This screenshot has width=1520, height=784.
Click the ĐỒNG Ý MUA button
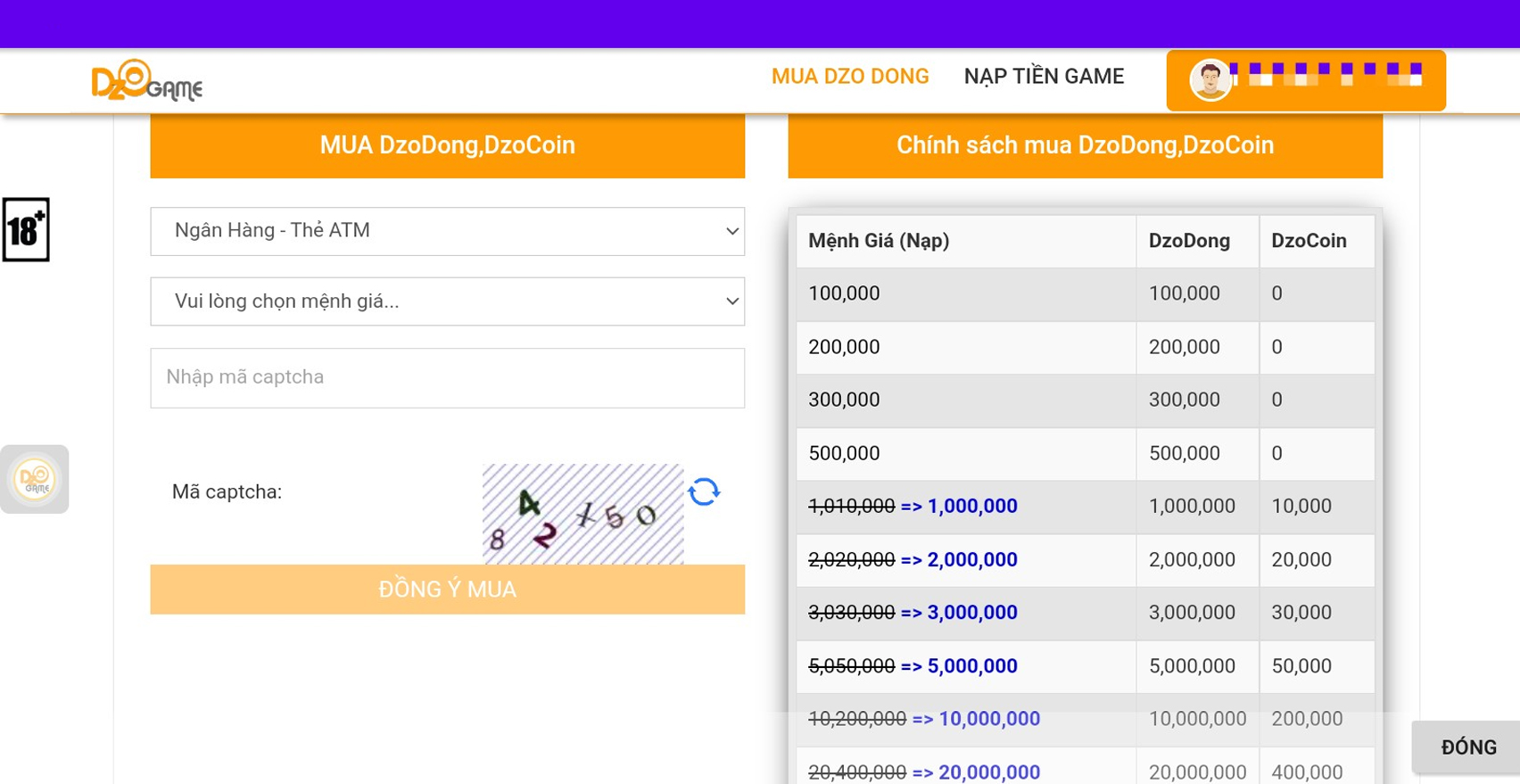tap(448, 590)
